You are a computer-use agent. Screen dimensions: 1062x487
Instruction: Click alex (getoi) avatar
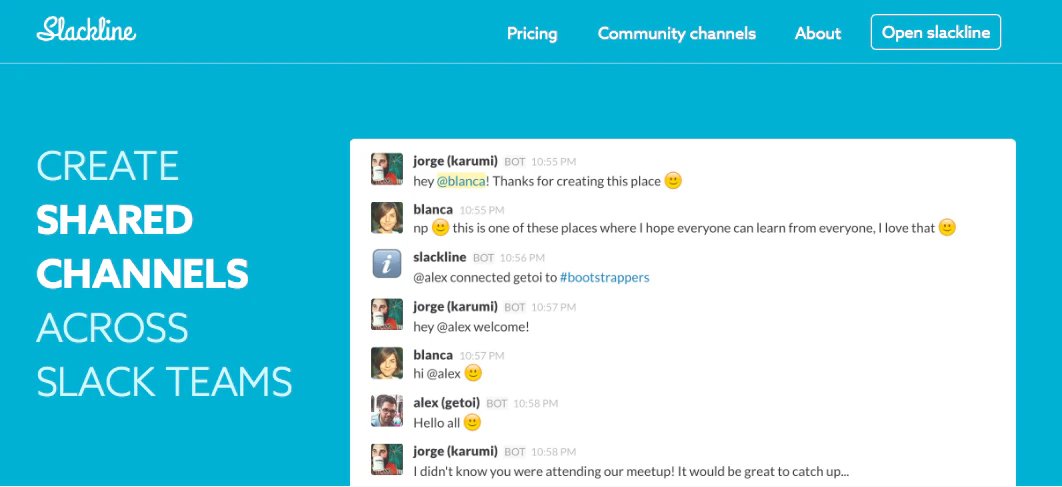click(x=387, y=410)
